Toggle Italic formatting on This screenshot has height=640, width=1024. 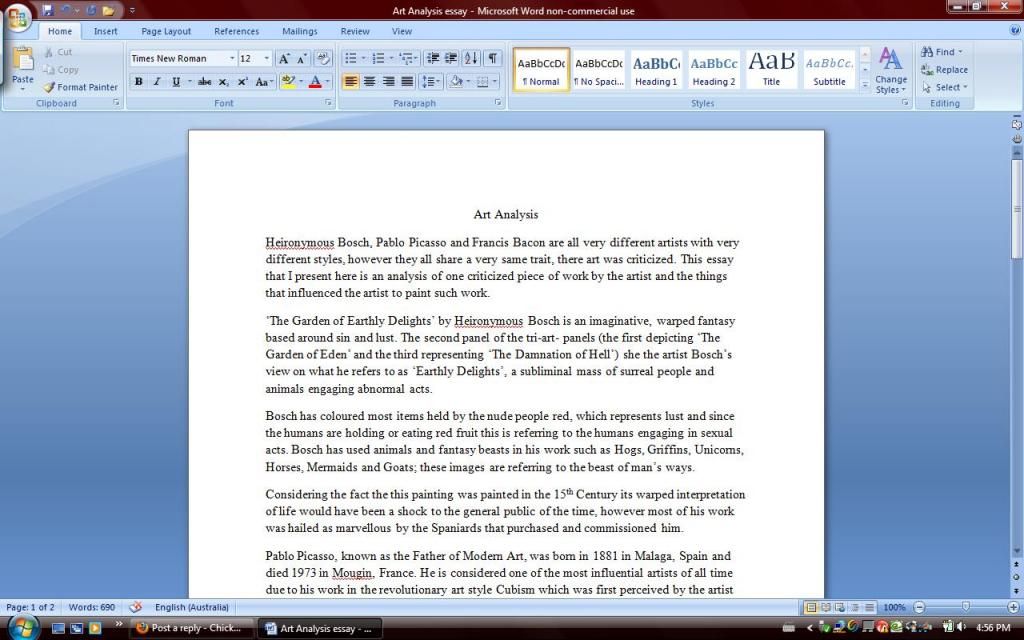click(156, 82)
